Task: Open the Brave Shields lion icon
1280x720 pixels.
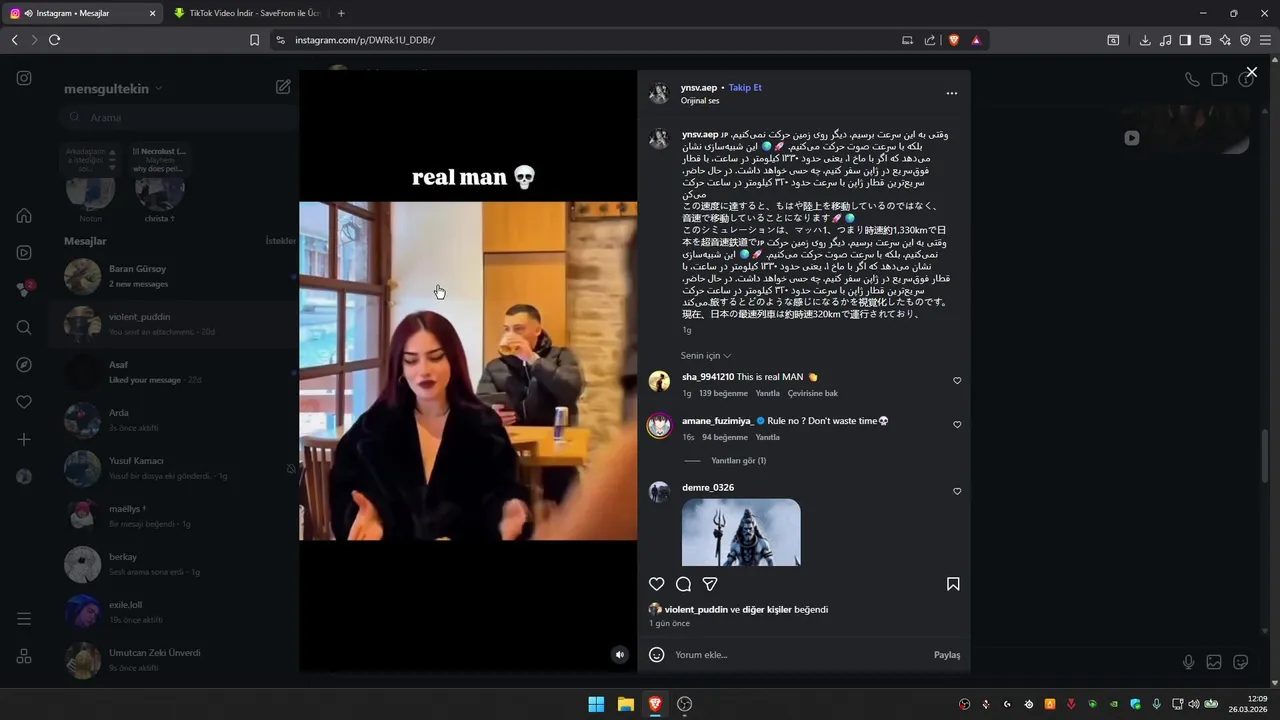Action: pos(954,40)
